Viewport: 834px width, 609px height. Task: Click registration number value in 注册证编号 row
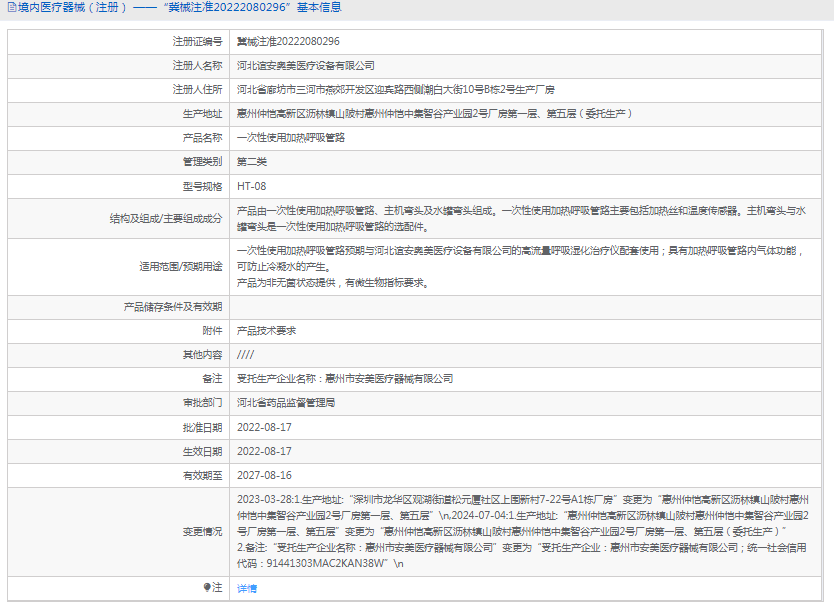pos(288,41)
